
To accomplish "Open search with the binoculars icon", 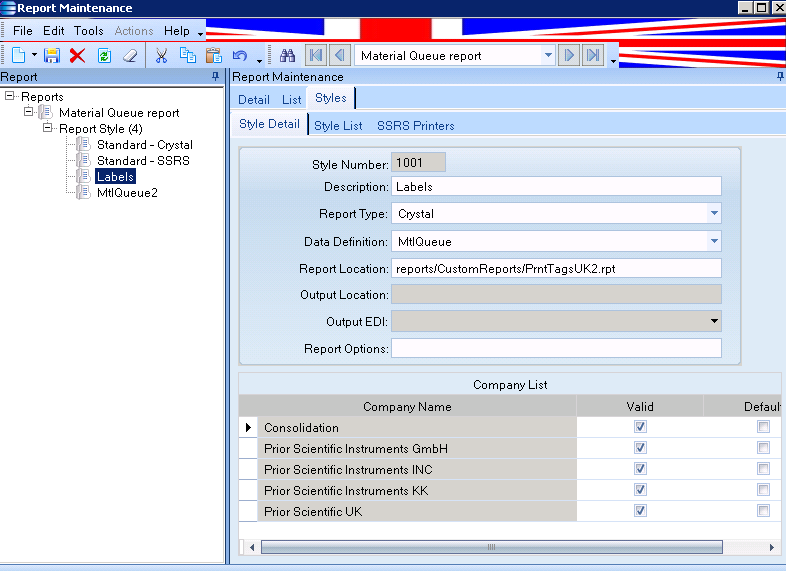I will click(287, 55).
